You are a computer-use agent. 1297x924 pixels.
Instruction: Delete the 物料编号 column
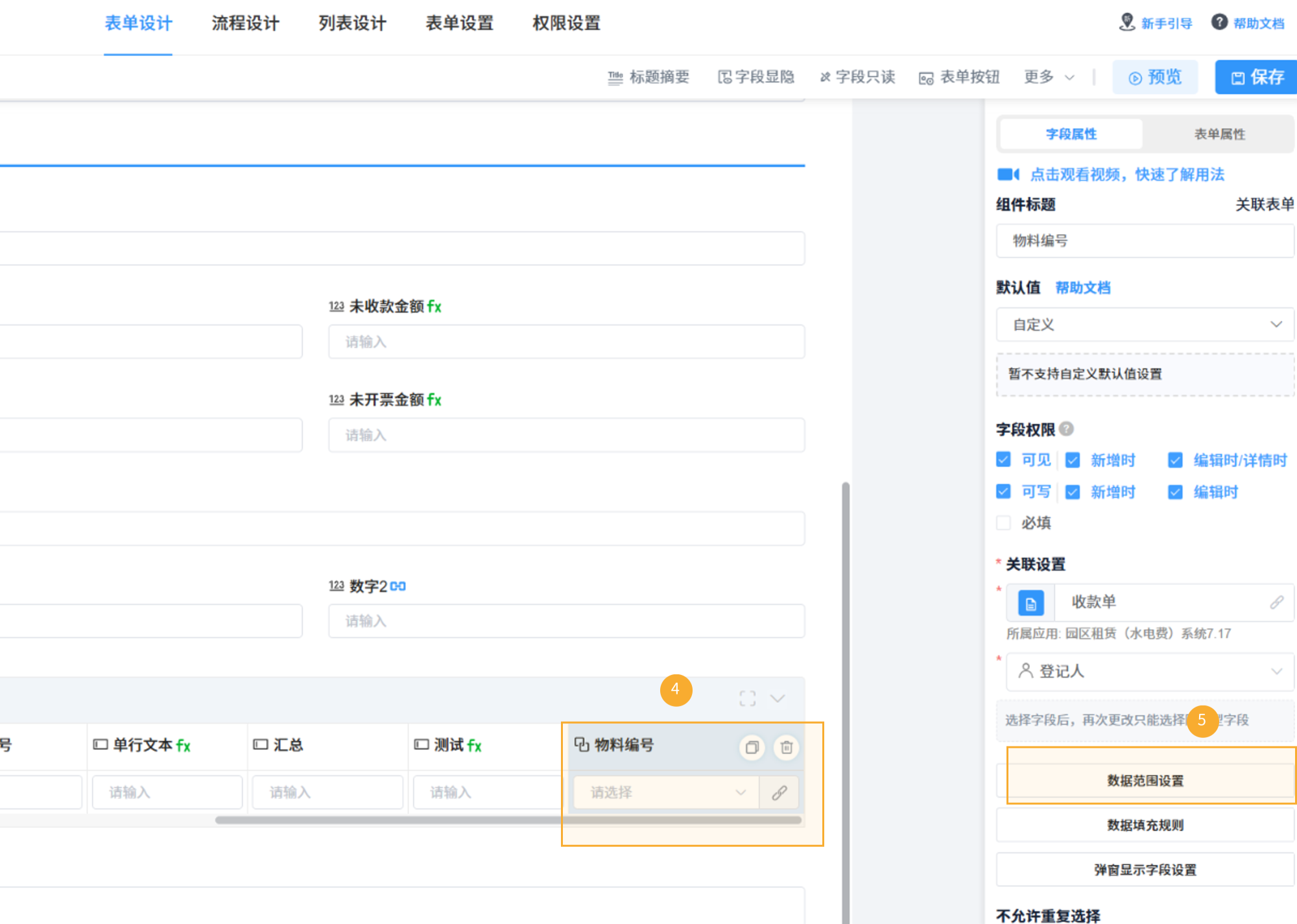point(787,748)
